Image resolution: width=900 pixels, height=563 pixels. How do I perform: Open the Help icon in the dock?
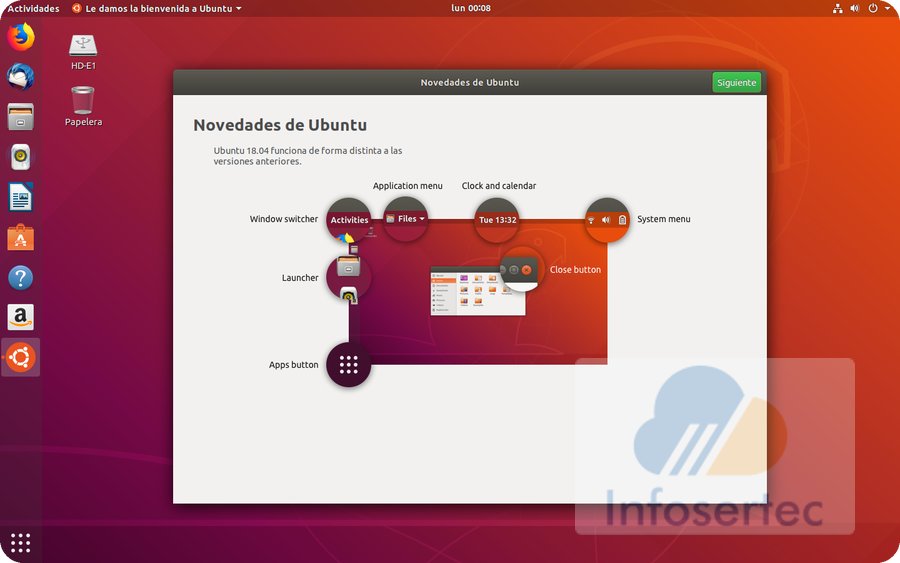point(20,277)
